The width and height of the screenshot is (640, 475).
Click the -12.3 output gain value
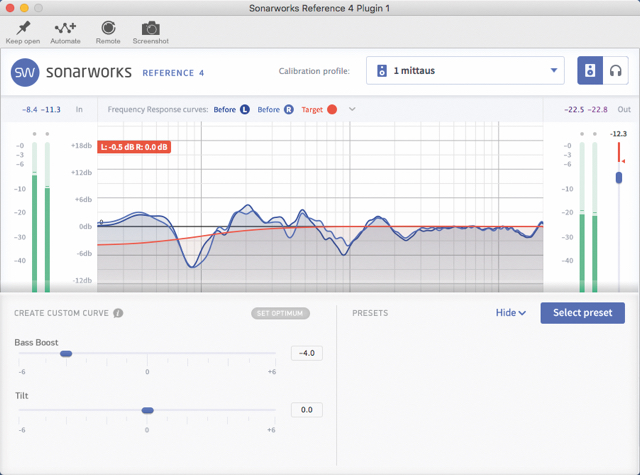618,134
